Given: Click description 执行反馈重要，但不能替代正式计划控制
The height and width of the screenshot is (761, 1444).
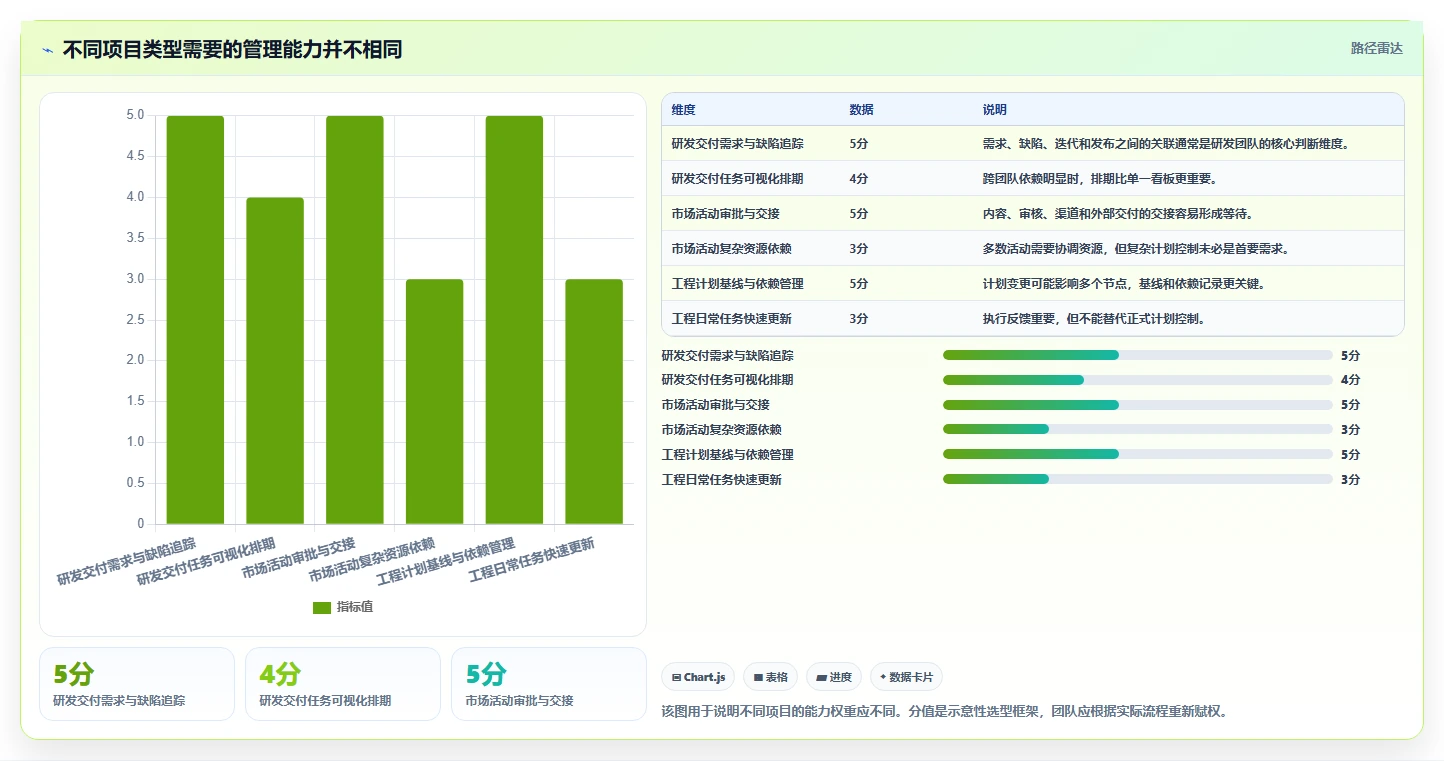Looking at the screenshot, I should 1094,319.
